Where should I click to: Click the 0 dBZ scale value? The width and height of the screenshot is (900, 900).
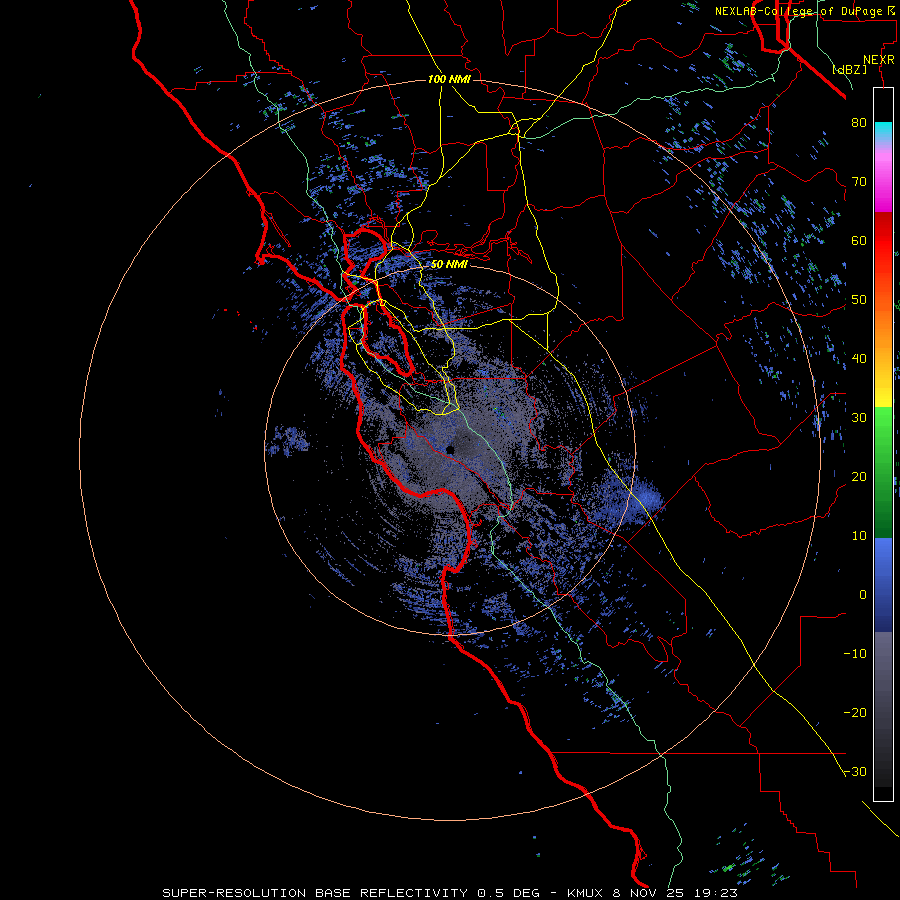click(863, 595)
